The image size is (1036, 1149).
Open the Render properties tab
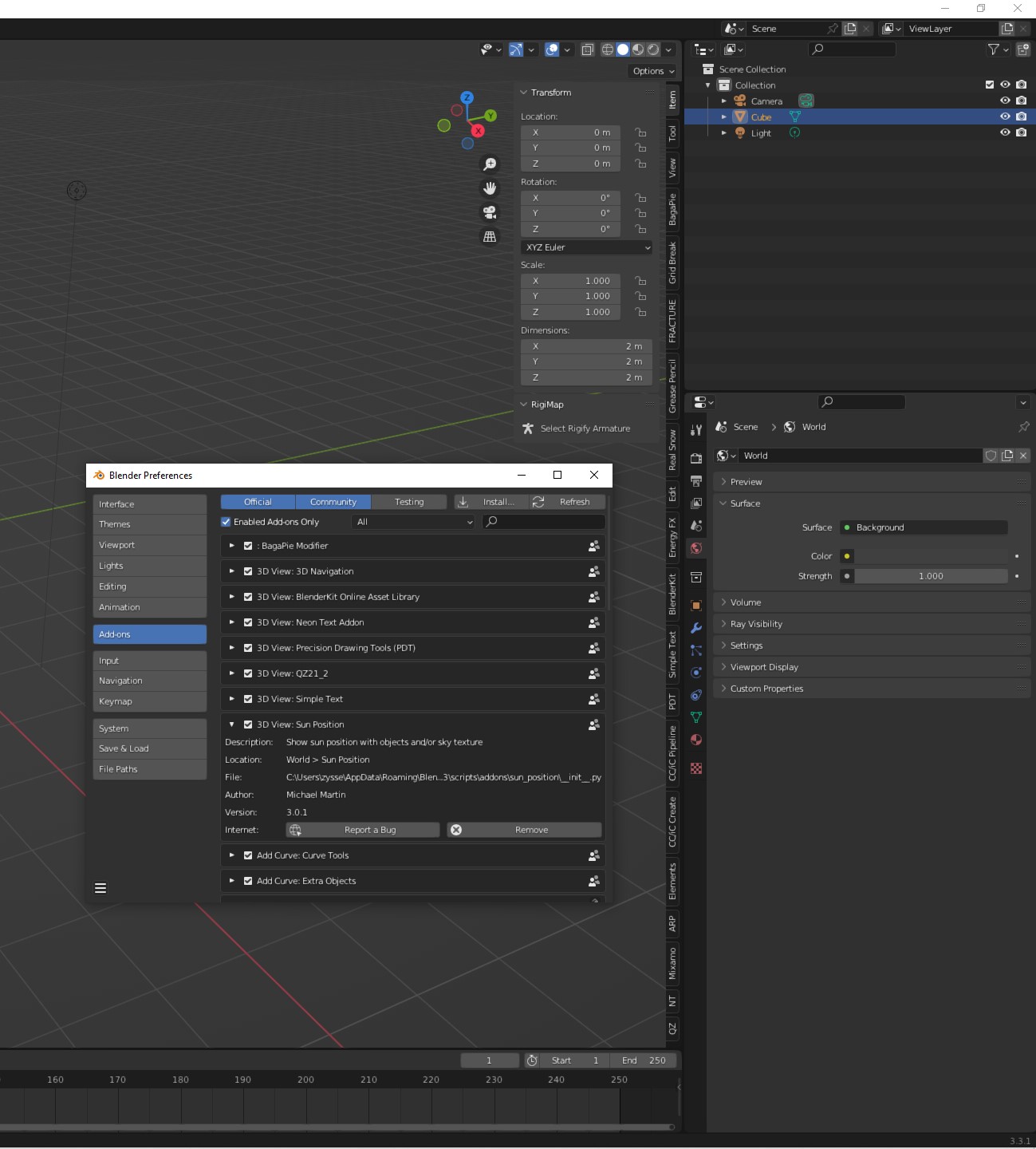coord(696,458)
